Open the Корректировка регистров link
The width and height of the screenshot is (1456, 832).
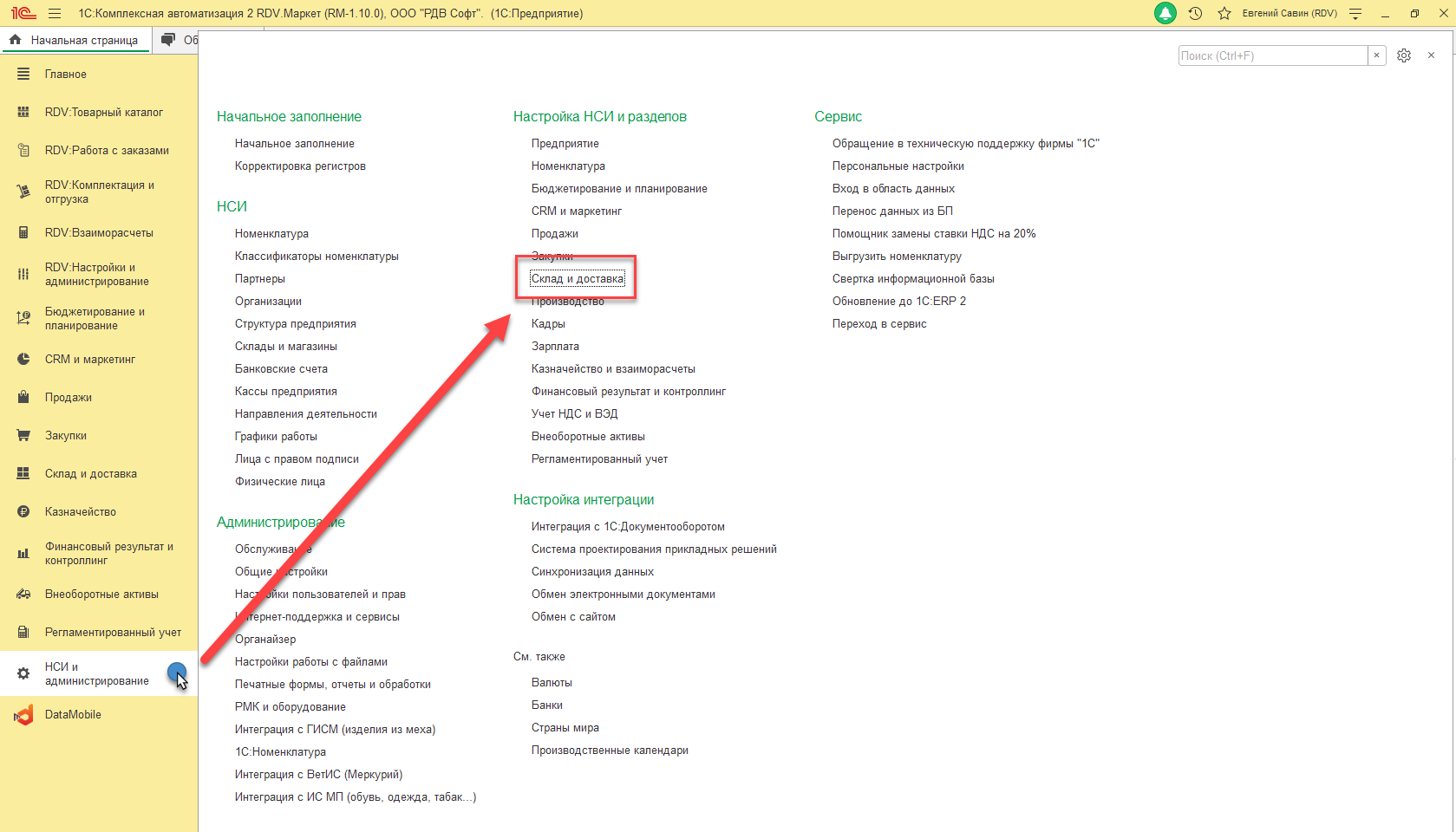[300, 166]
